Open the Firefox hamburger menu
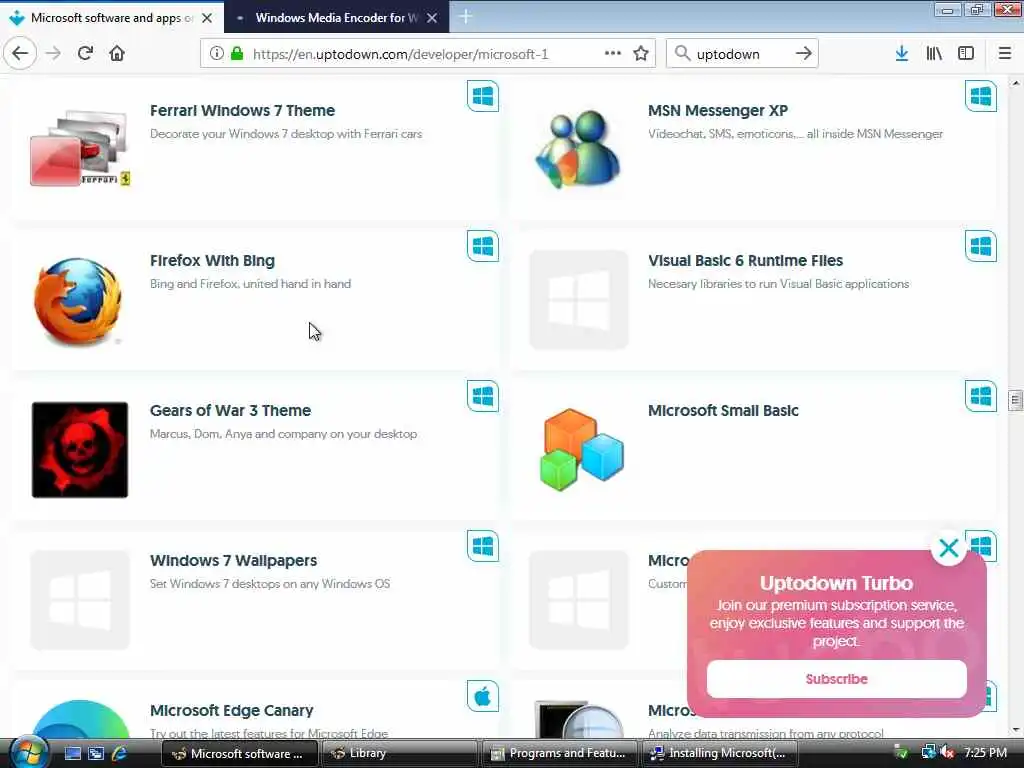Image resolution: width=1024 pixels, height=768 pixels. [1005, 54]
